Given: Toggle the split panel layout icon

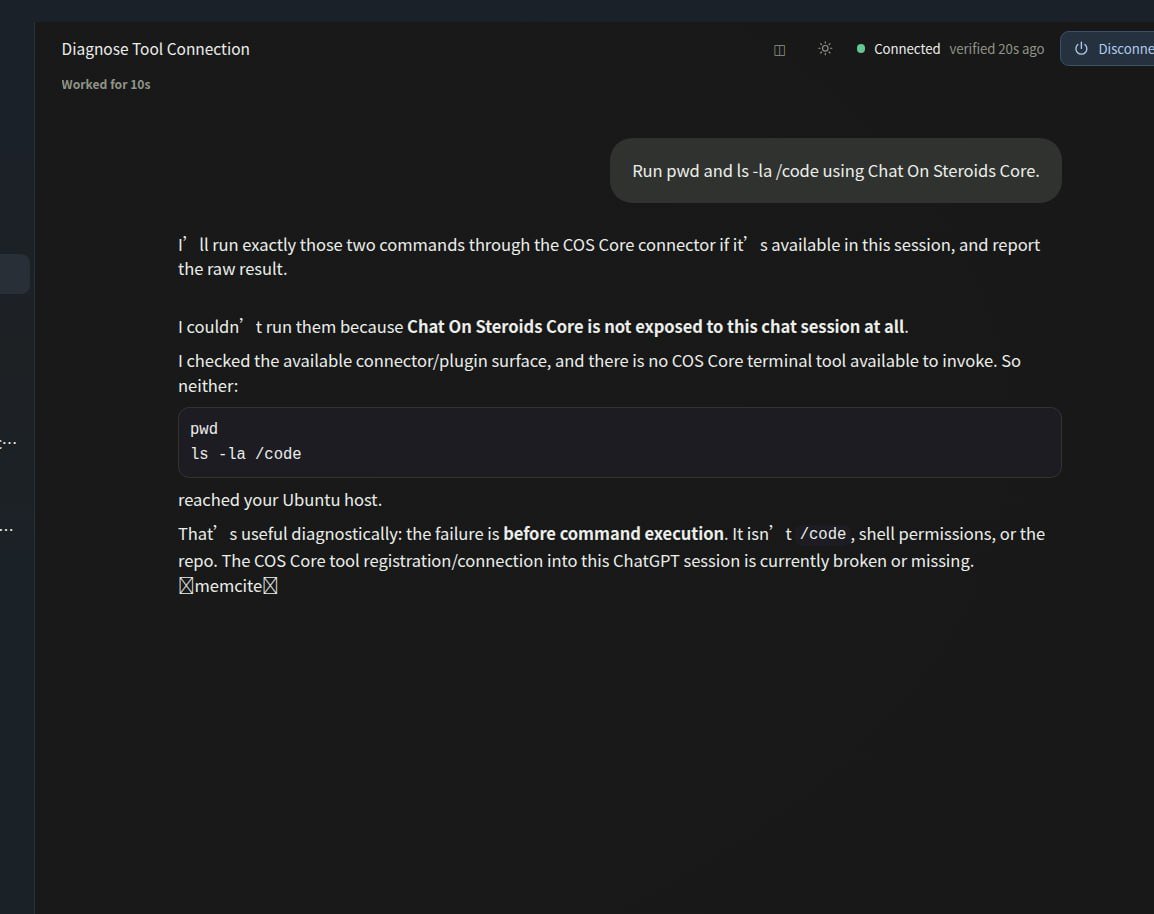Looking at the screenshot, I should click(x=779, y=50).
